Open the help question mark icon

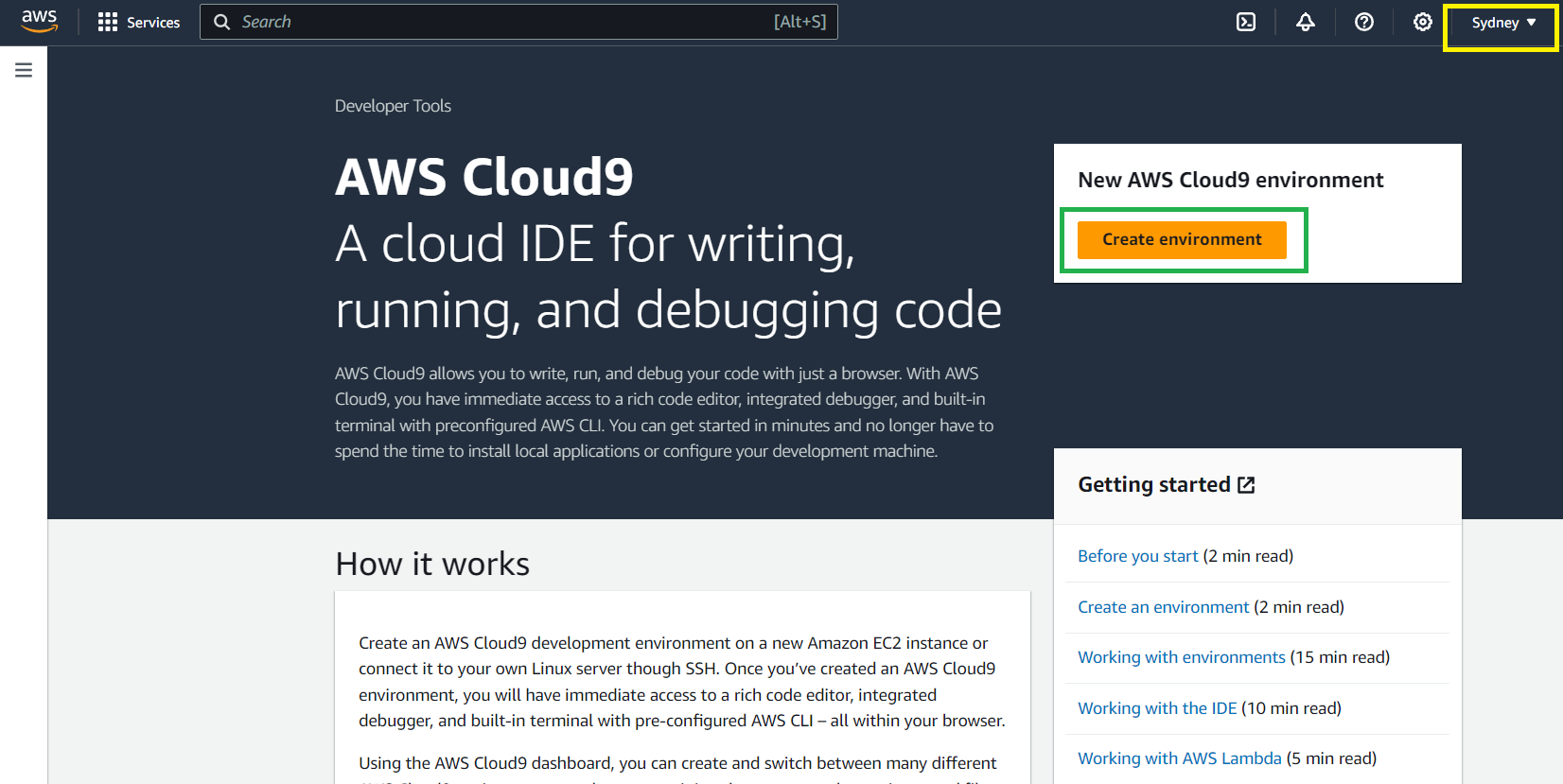pos(1364,22)
